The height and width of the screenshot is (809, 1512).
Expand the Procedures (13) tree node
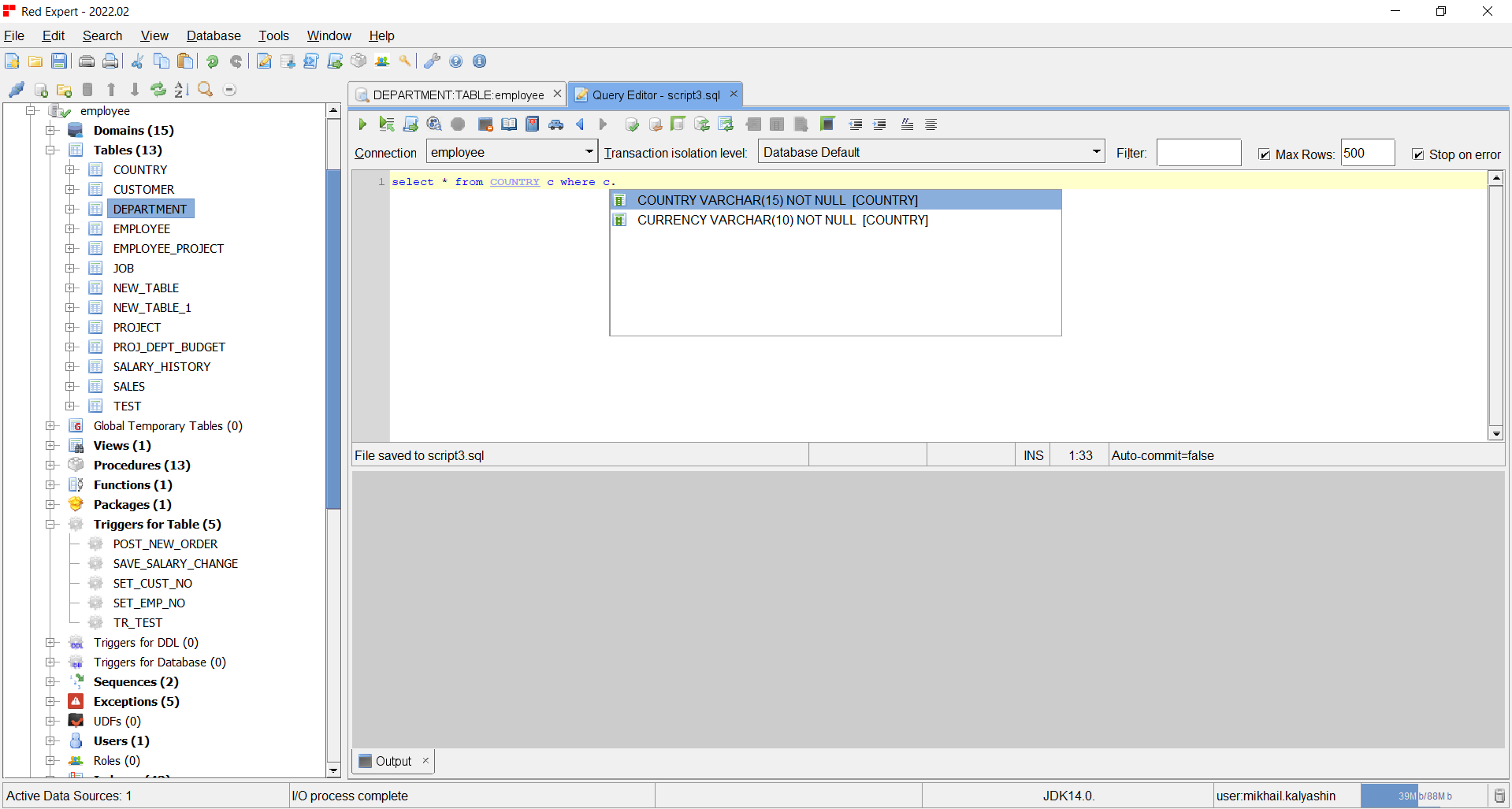(51, 466)
